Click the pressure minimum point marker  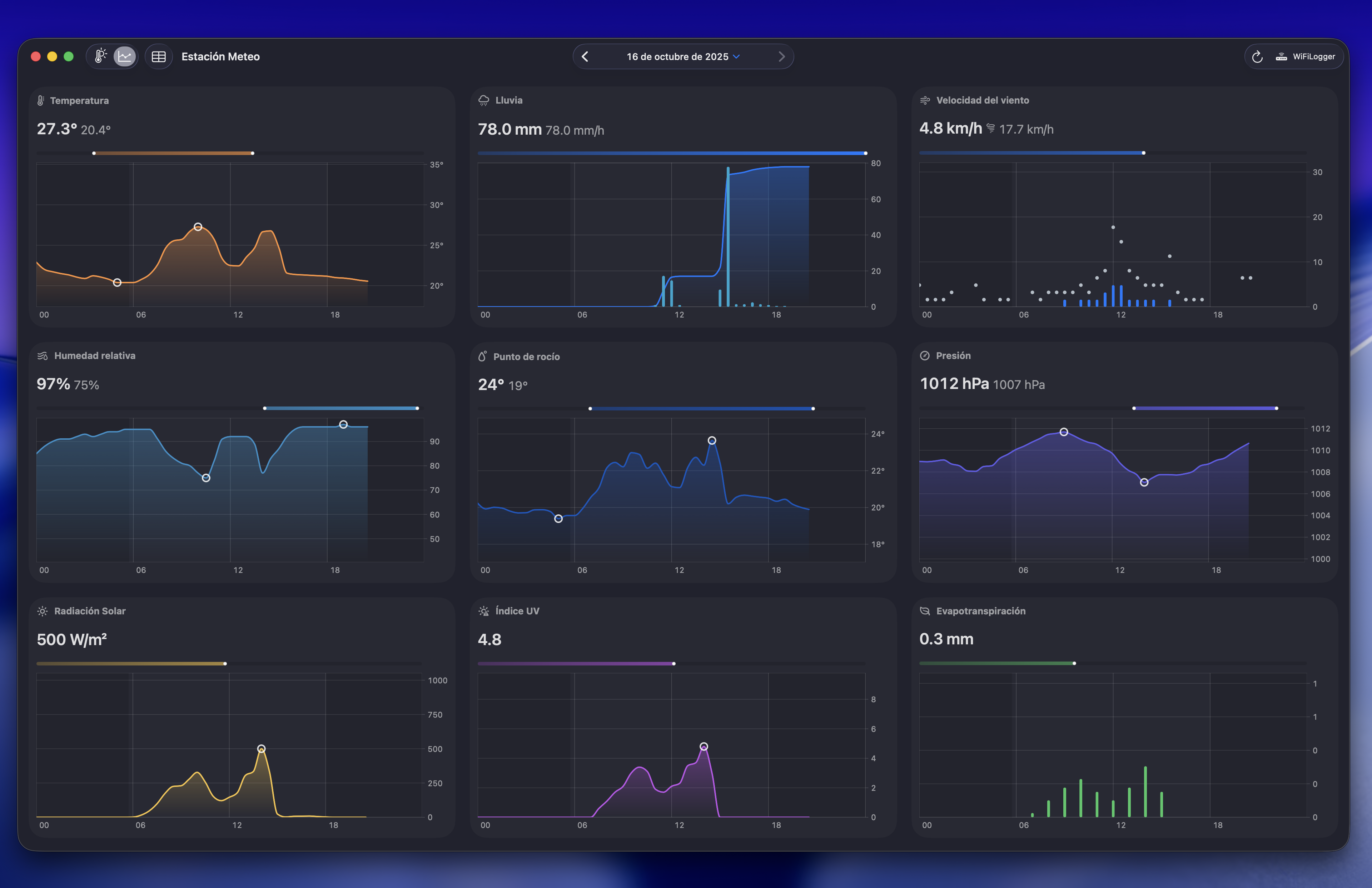click(x=1144, y=482)
